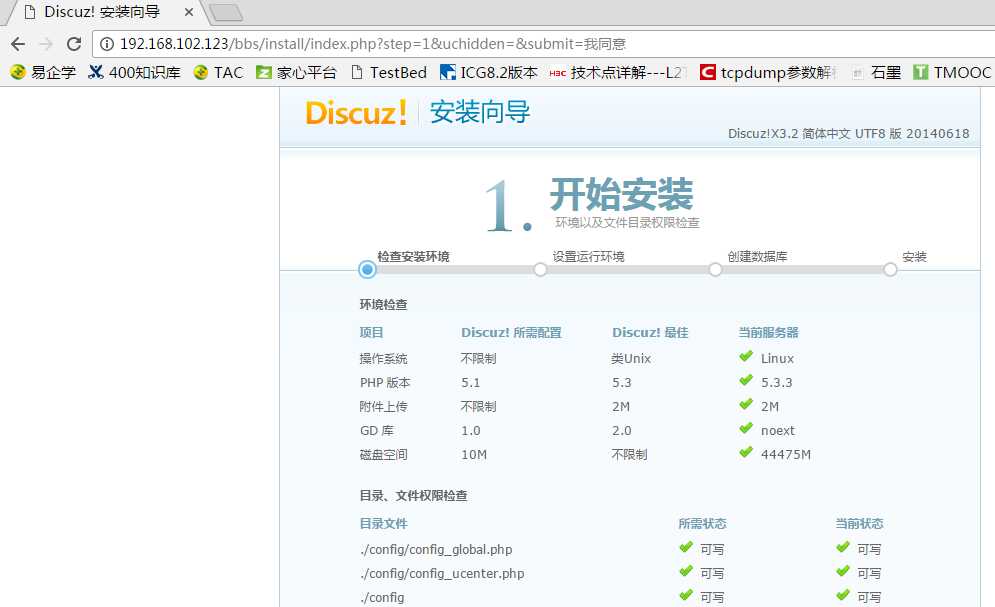Click the 当前服务器 column header

click(x=768, y=332)
